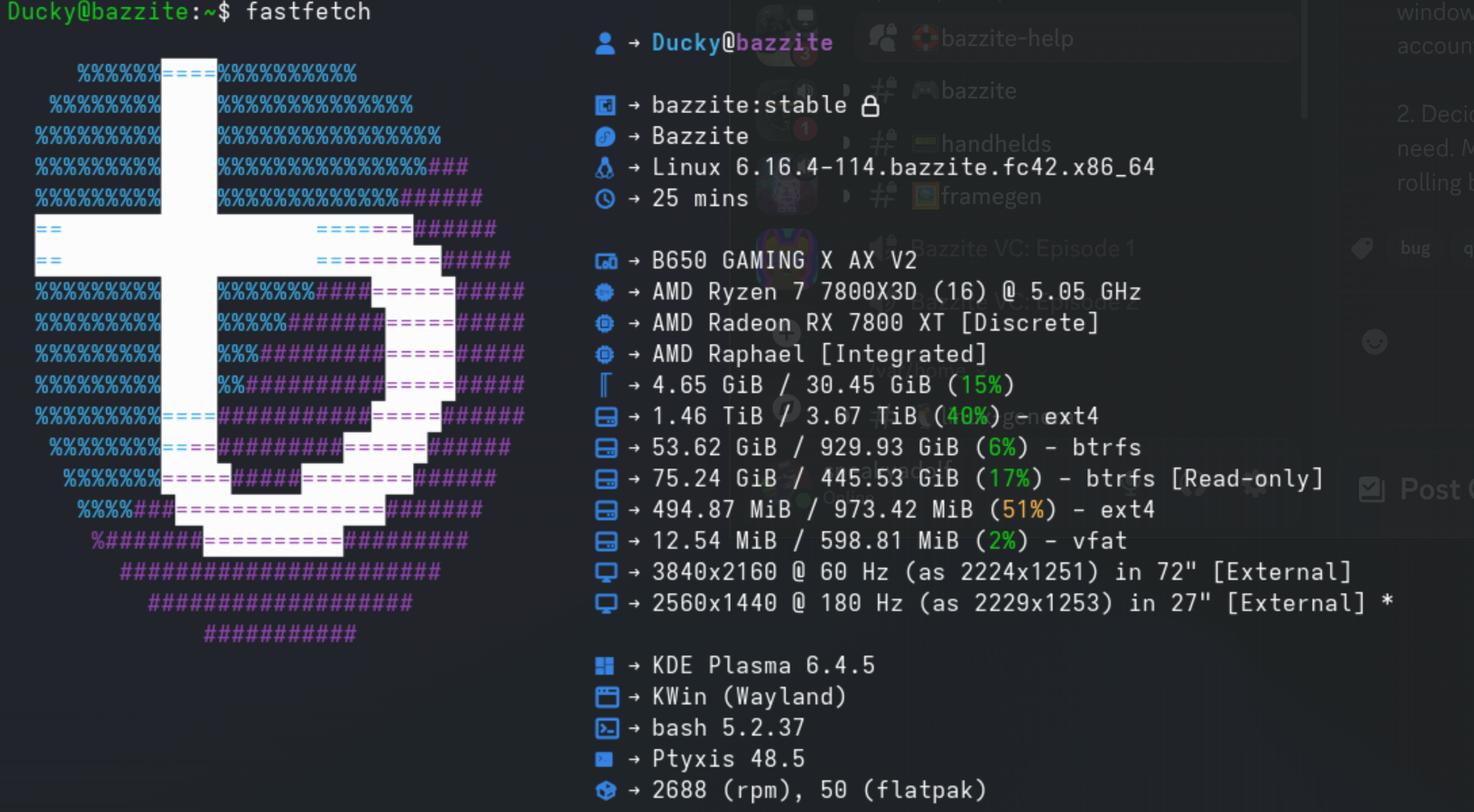Click the AMD Raphael [Integrated] text
Screen dimensions: 1474x812
click(819, 354)
